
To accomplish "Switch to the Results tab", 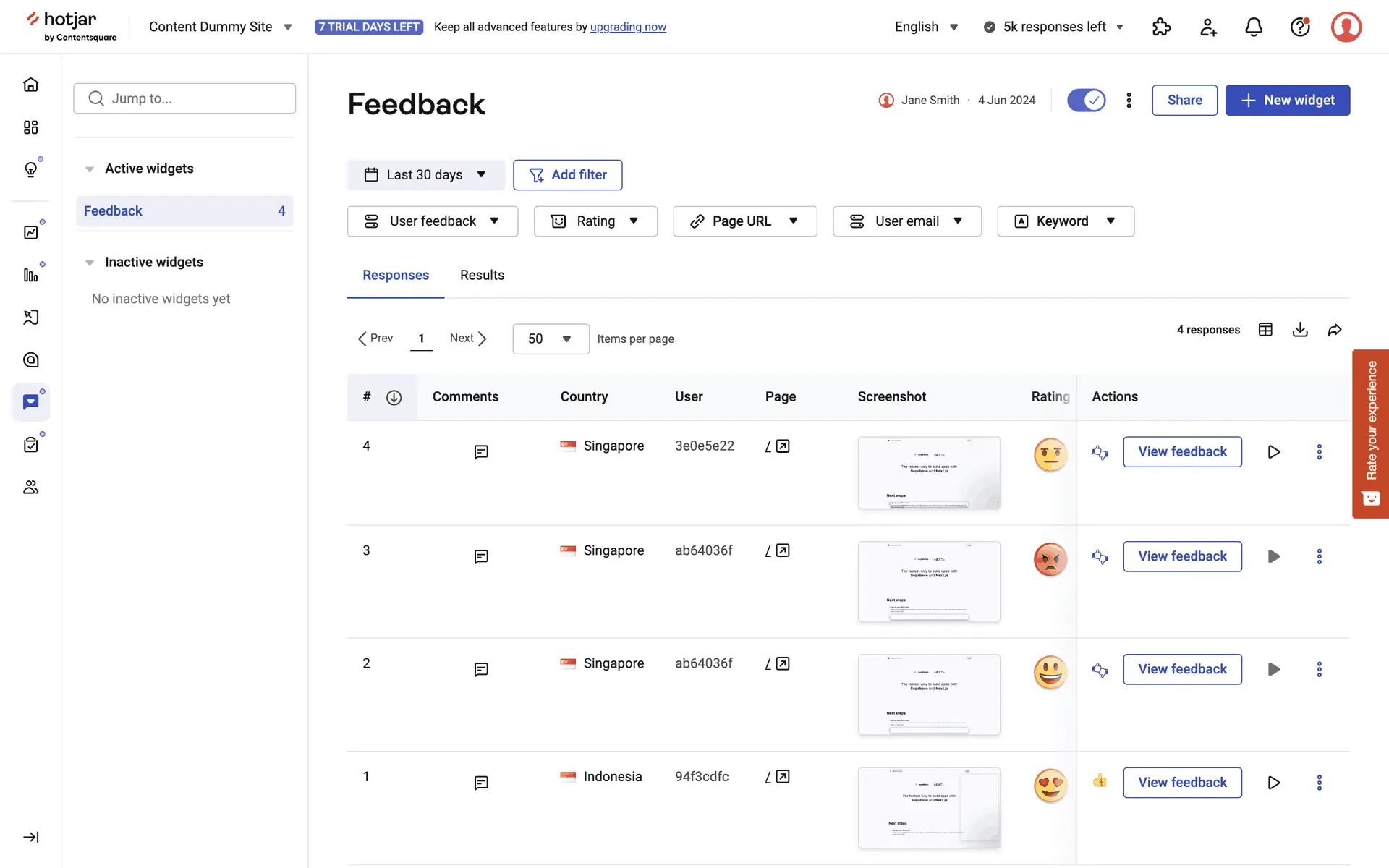I will (x=482, y=275).
